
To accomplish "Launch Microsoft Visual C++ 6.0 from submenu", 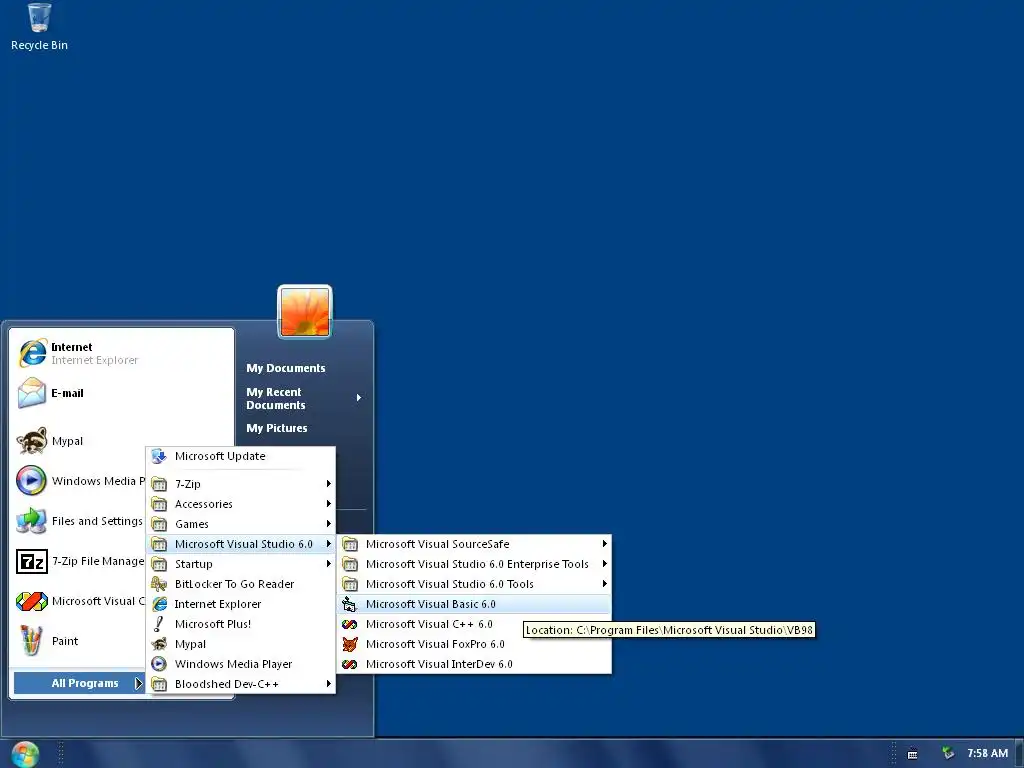I will 475,624.
